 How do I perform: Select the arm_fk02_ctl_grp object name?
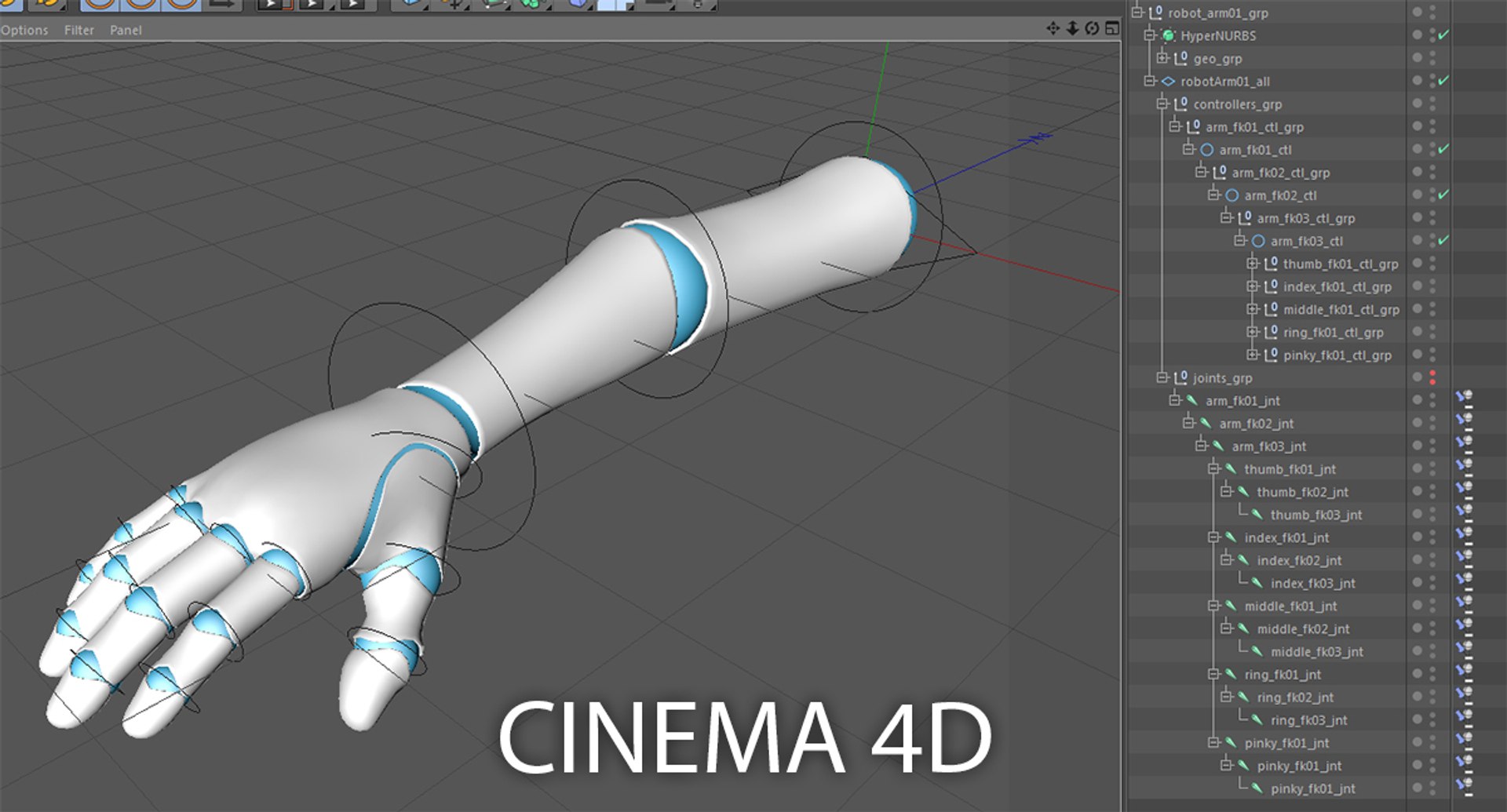[x=1280, y=173]
